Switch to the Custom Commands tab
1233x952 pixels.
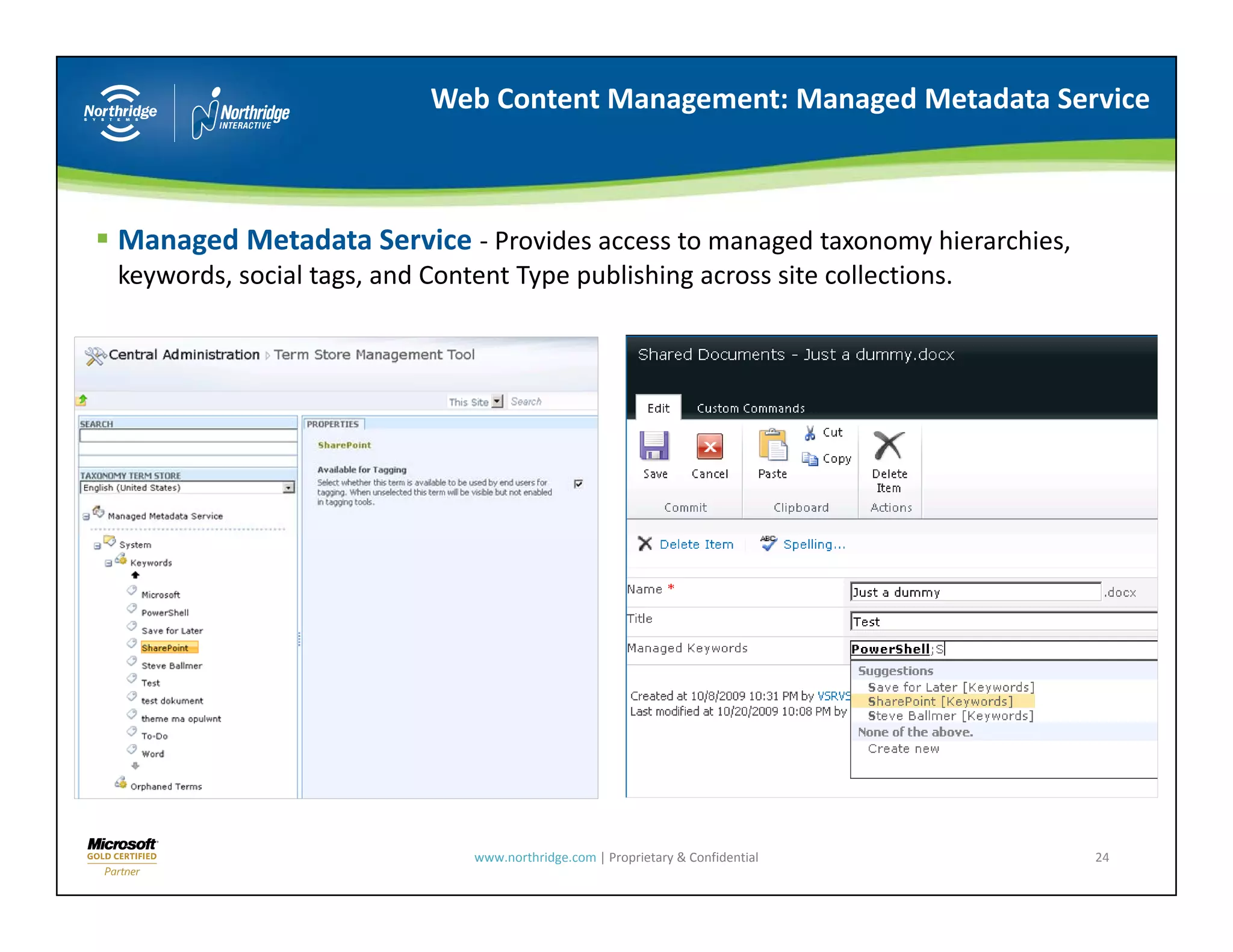[750, 409]
